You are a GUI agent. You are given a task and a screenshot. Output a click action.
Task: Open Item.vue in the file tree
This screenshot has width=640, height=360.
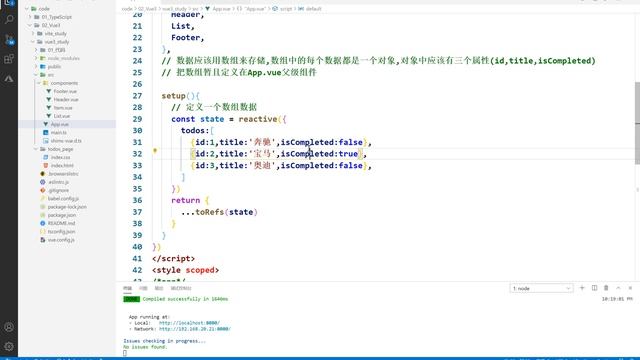[63, 108]
